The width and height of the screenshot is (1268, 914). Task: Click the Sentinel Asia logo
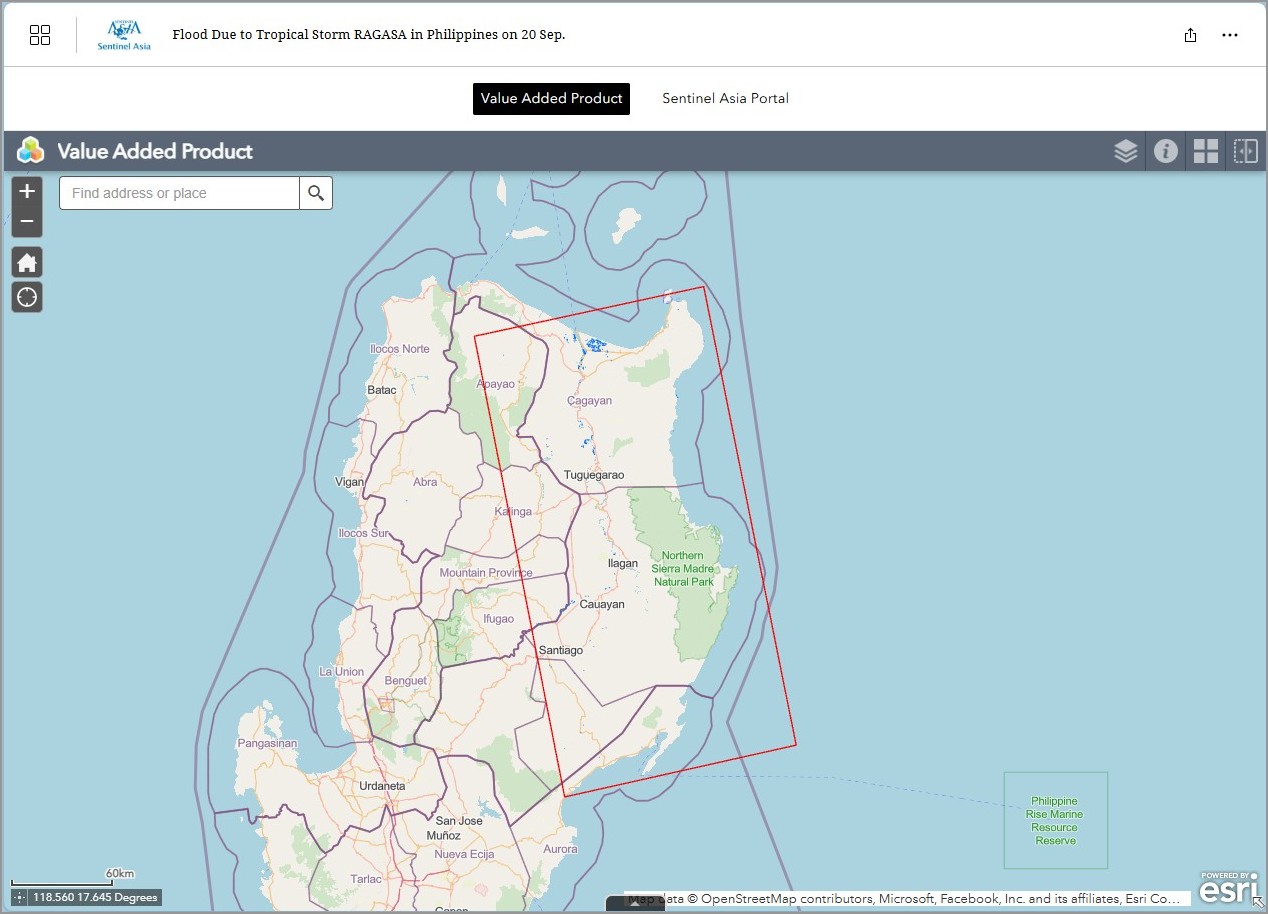[124, 35]
